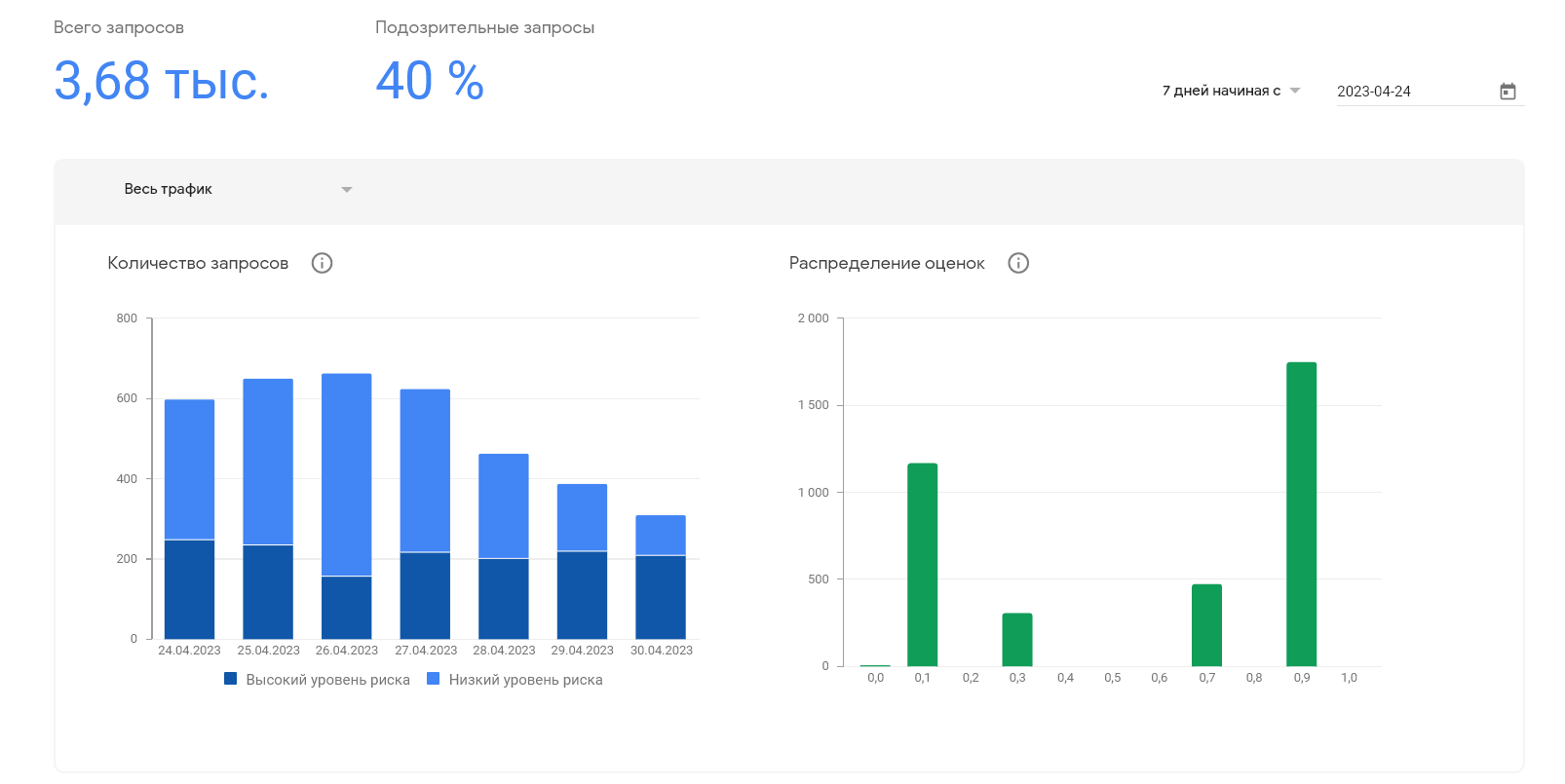Click the Высокий уровень риска legend label
Screen dimensions: 1565x784
coord(327,680)
